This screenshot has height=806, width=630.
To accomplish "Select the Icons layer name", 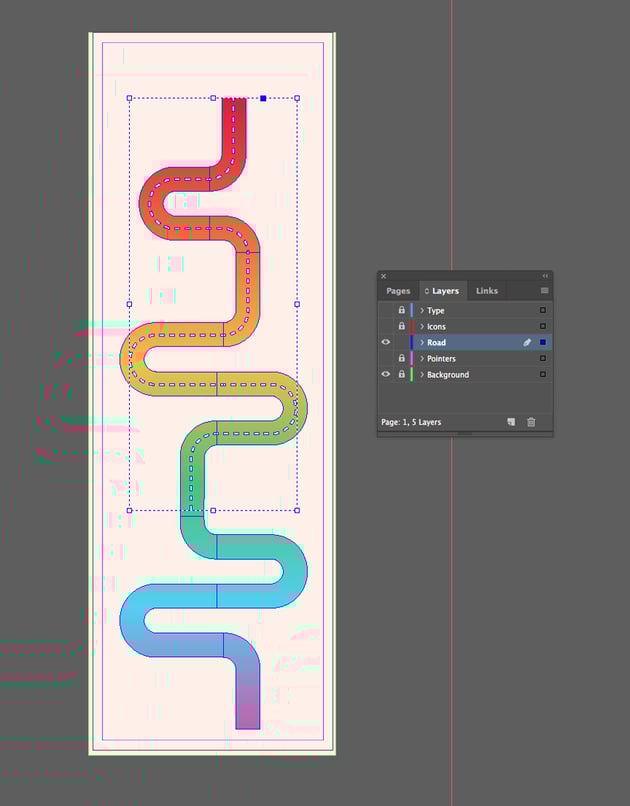I will [436, 326].
